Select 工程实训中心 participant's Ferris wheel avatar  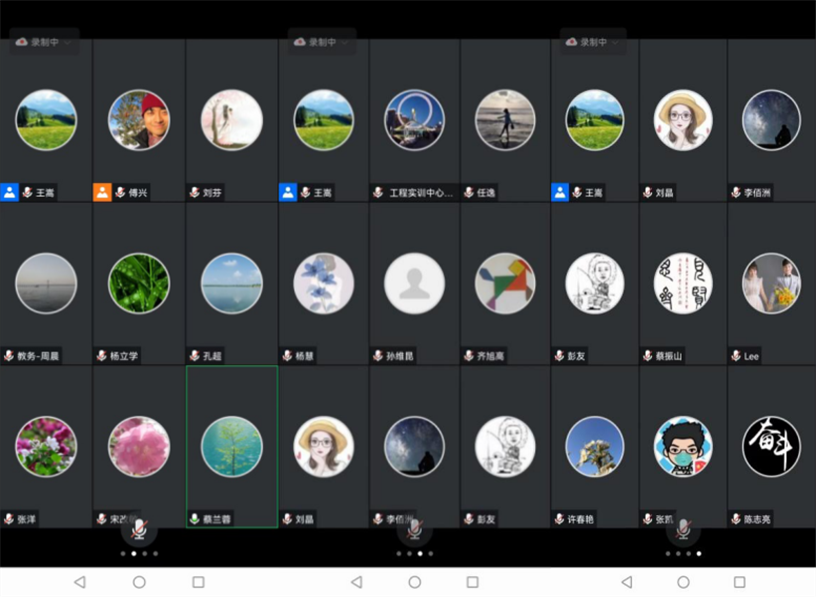click(414, 120)
